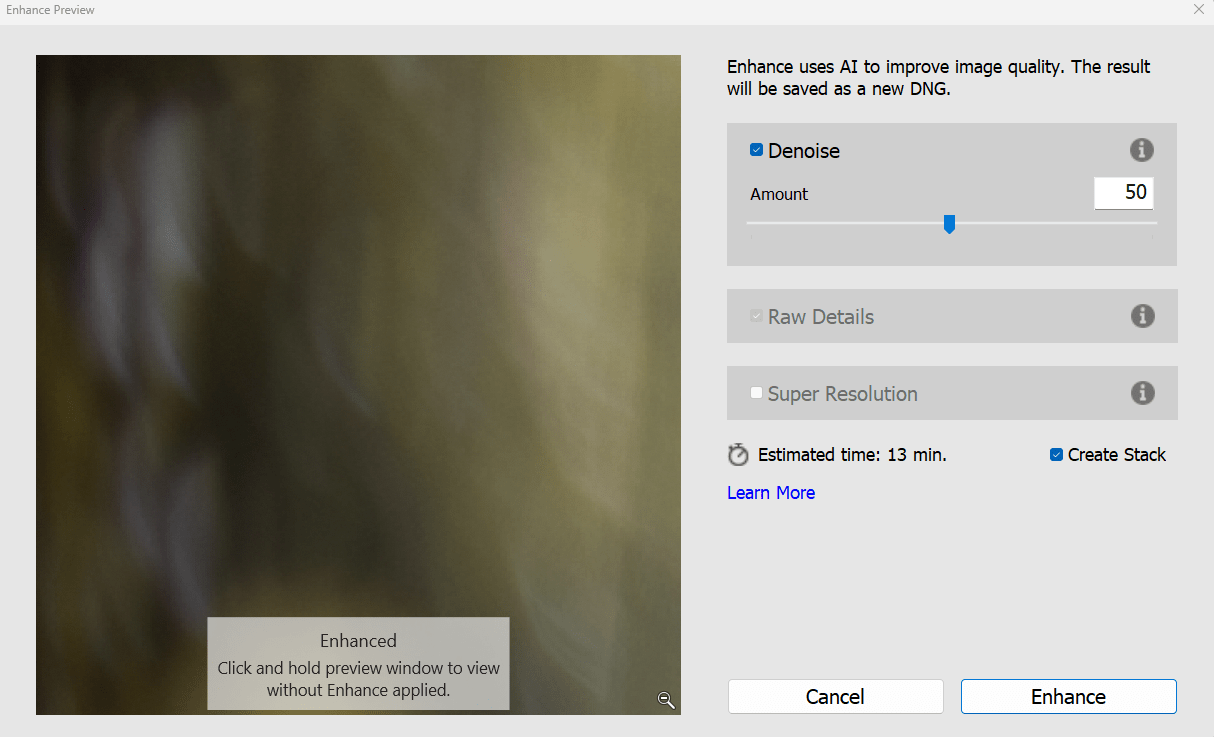Toggle the Raw Details checkbox
1214x737 pixels.
(756, 315)
